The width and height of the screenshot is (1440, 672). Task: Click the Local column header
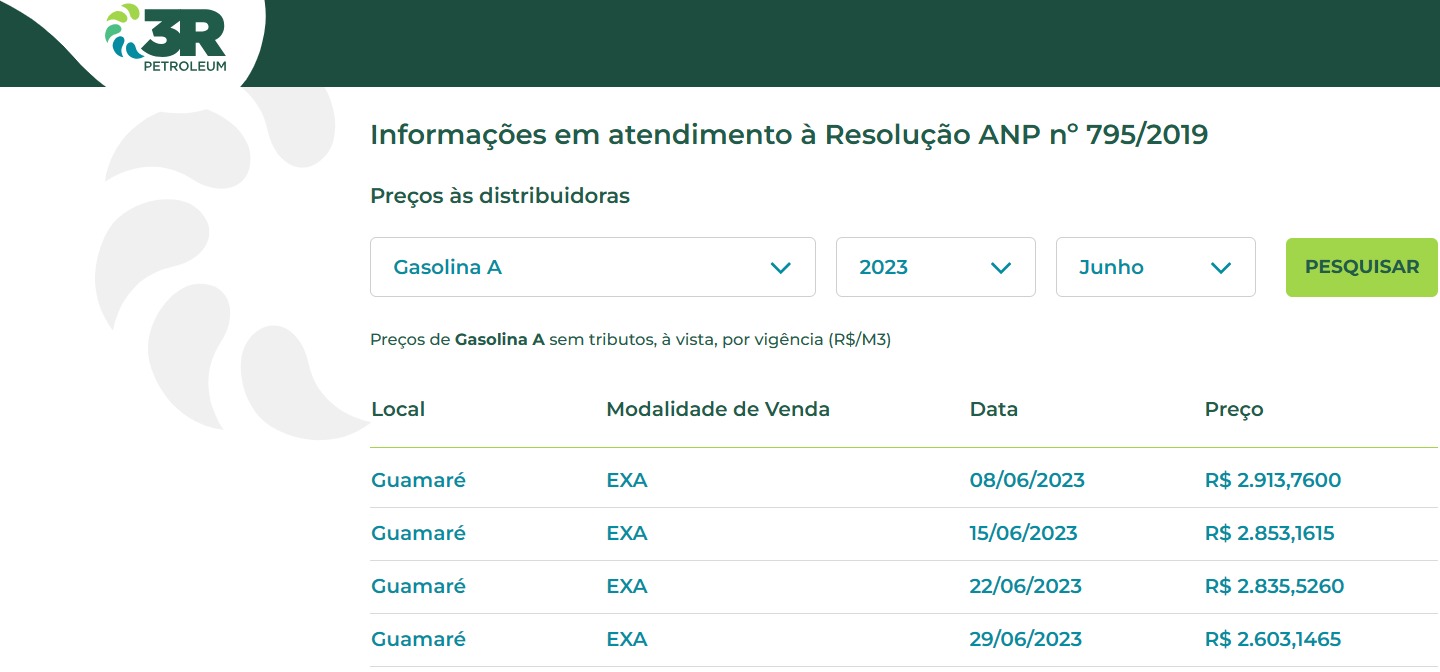pyautogui.click(x=398, y=409)
